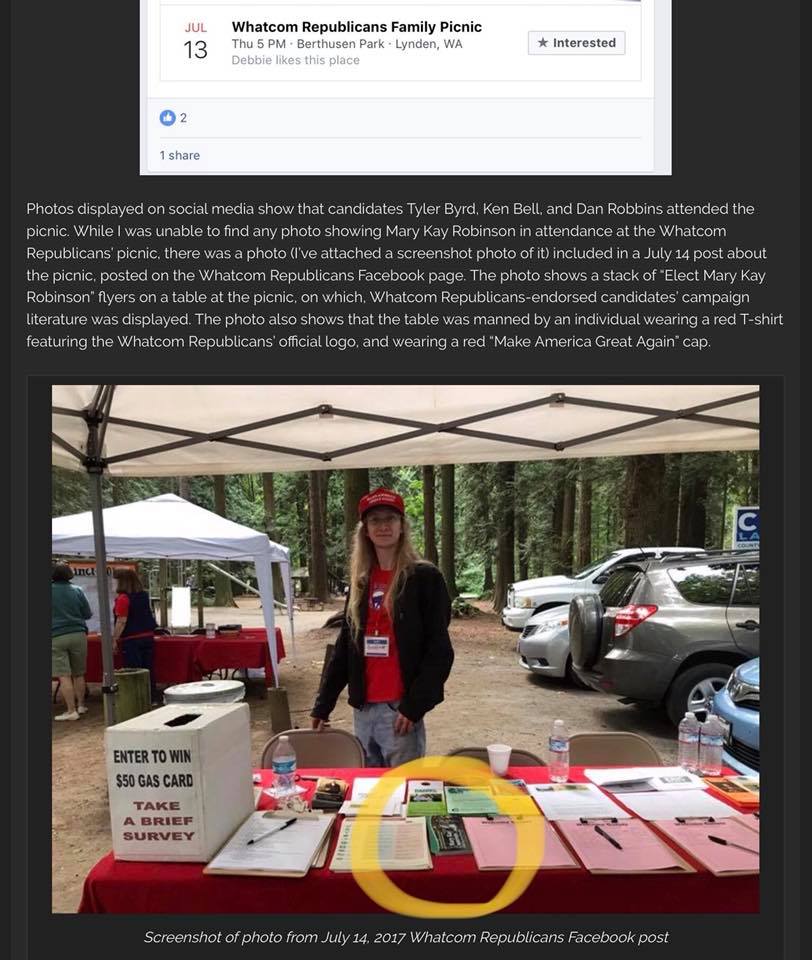Viewport: 812px width, 960px height.
Task: Click the Lynden, WA location text
Action: coord(429,44)
